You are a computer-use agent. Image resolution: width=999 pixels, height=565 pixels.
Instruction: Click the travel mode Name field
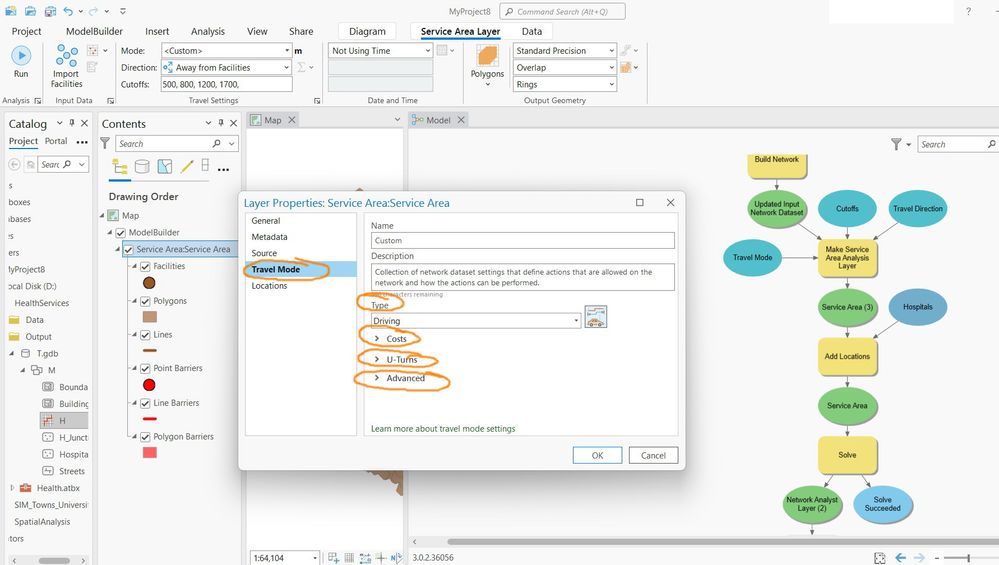tap(522, 241)
